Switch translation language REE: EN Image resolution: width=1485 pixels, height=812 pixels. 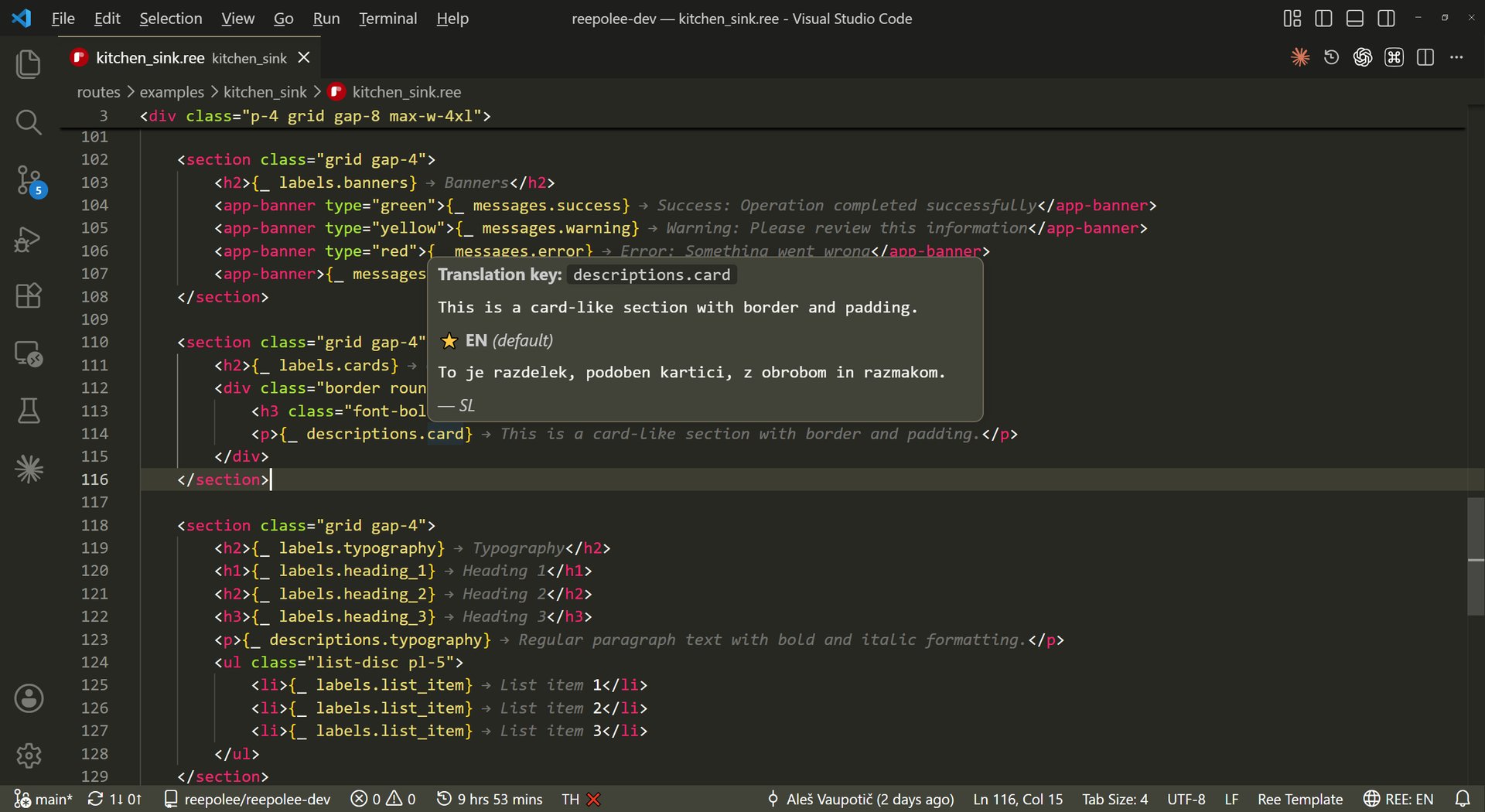(1398, 799)
